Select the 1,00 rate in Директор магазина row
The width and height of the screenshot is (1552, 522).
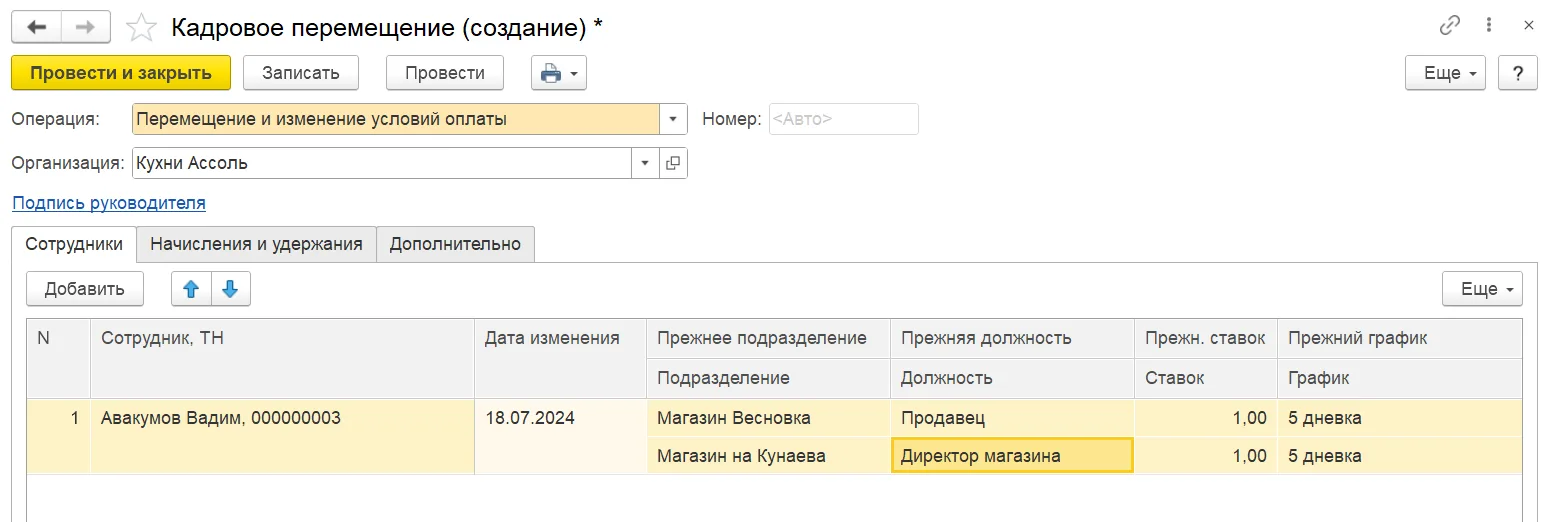click(x=1206, y=456)
